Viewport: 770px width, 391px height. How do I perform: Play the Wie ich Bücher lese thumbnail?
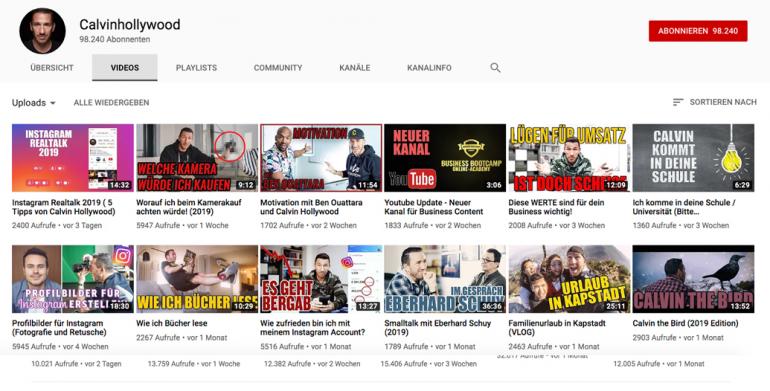click(197, 279)
